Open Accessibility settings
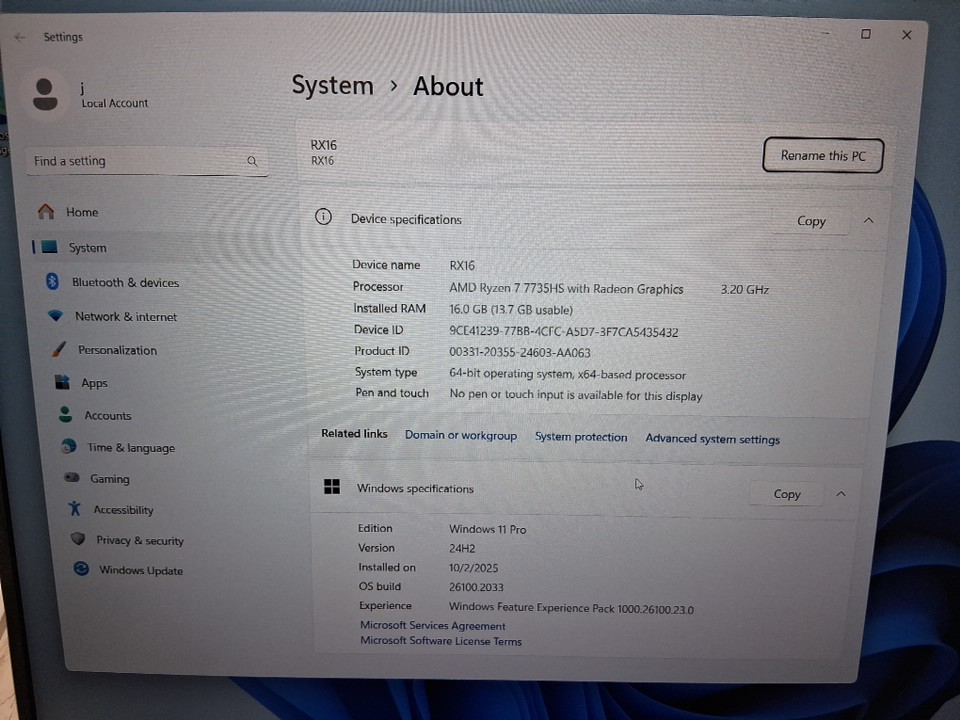Image resolution: width=960 pixels, height=720 pixels. point(123,510)
